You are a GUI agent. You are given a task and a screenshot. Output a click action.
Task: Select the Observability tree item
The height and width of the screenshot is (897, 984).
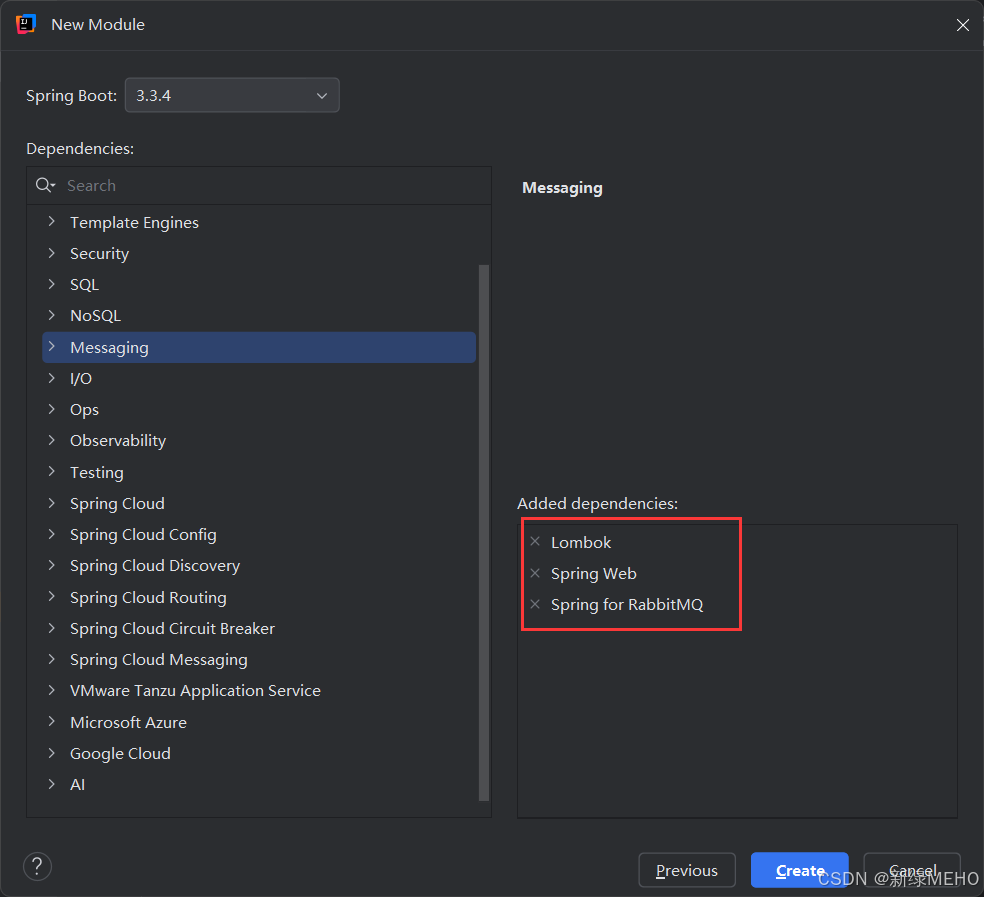[x=118, y=441]
